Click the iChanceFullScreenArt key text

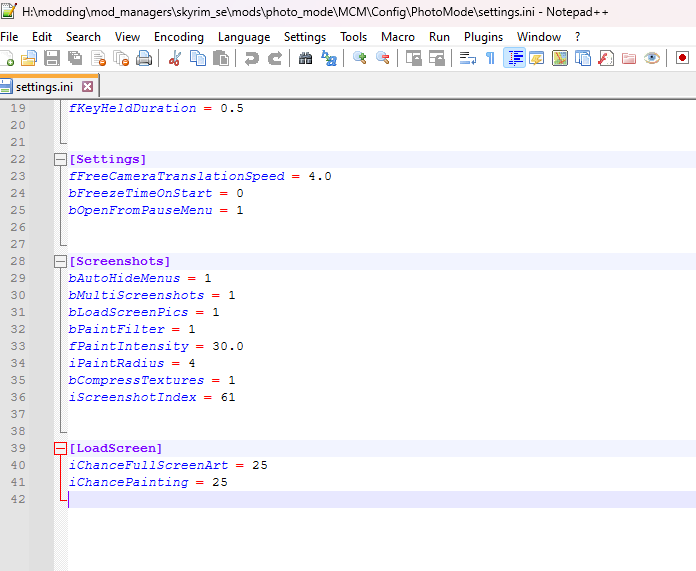tap(148, 465)
